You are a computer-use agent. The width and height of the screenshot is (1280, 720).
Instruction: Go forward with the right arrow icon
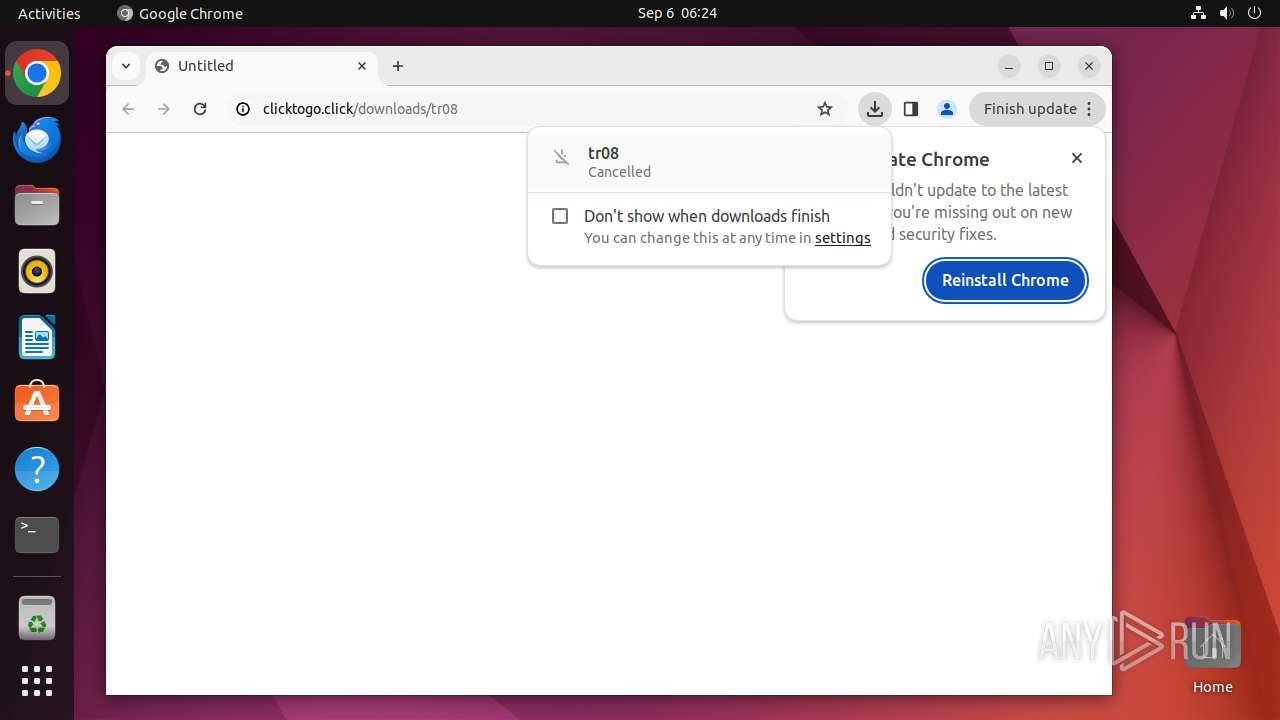[x=164, y=109]
